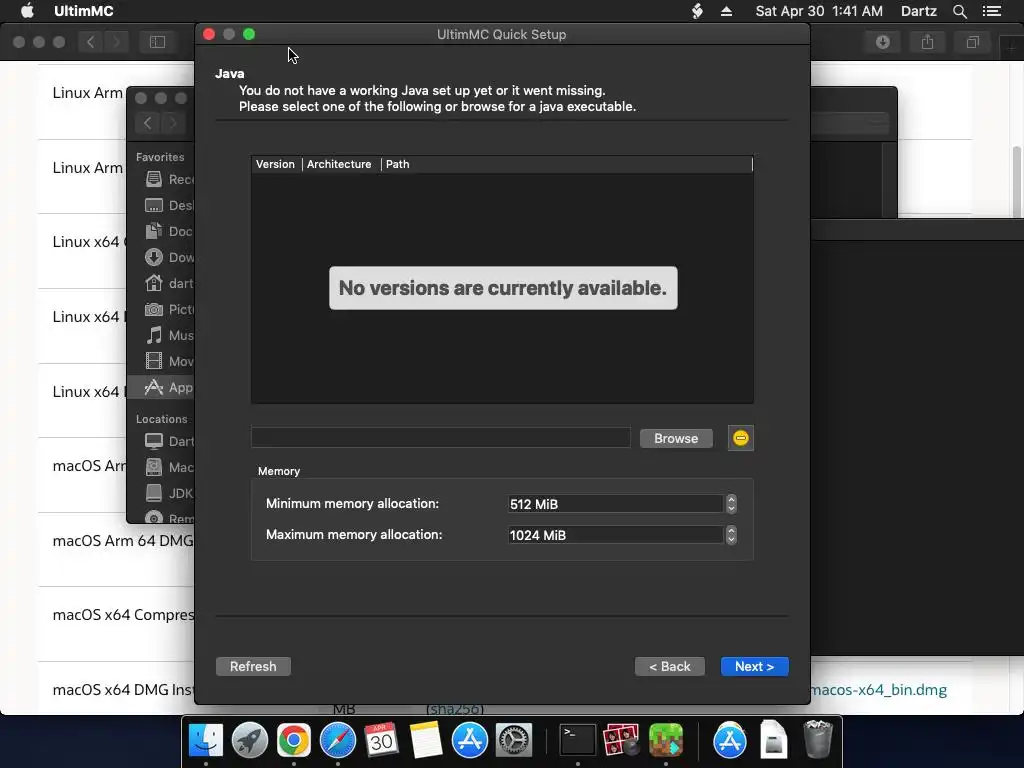The width and height of the screenshot is (1024, 768).
Task: Click the eject icon in menu bar
Action: tap(726, 11)
